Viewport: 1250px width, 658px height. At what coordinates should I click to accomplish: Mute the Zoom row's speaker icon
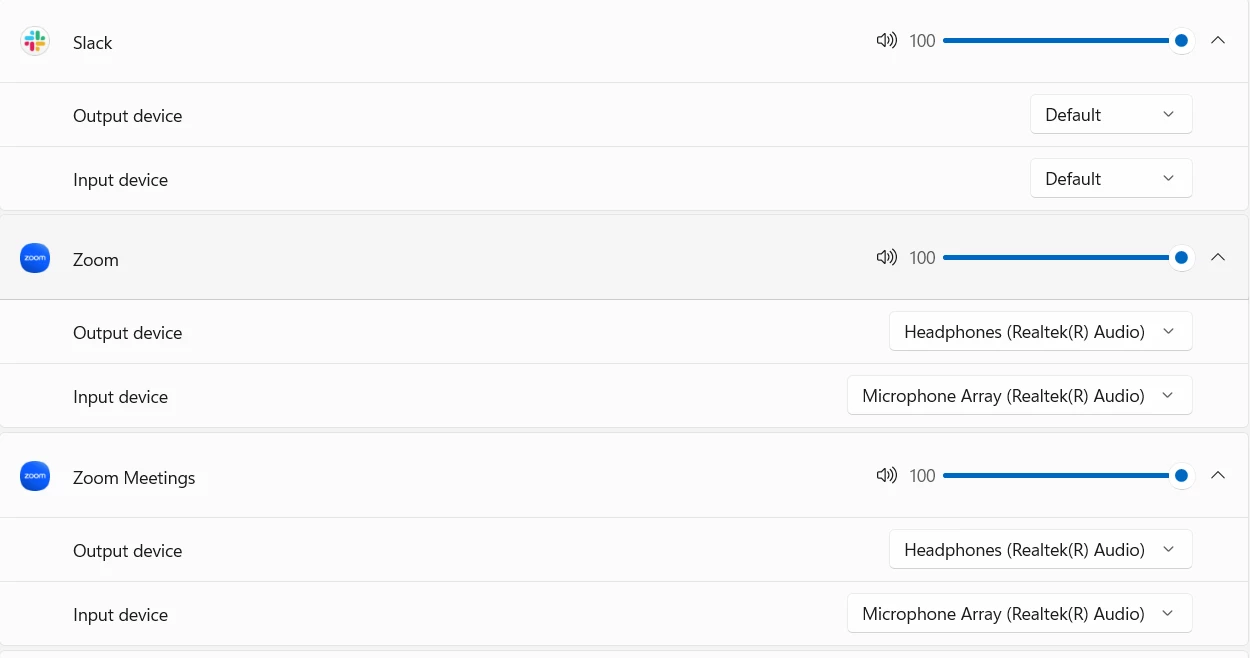coord(886,258)
